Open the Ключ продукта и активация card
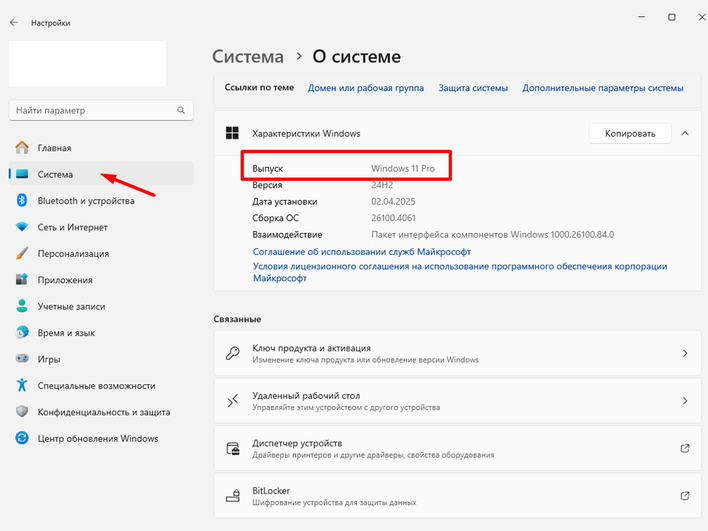Viewport: 708px width, 531px height. [457, 353]
